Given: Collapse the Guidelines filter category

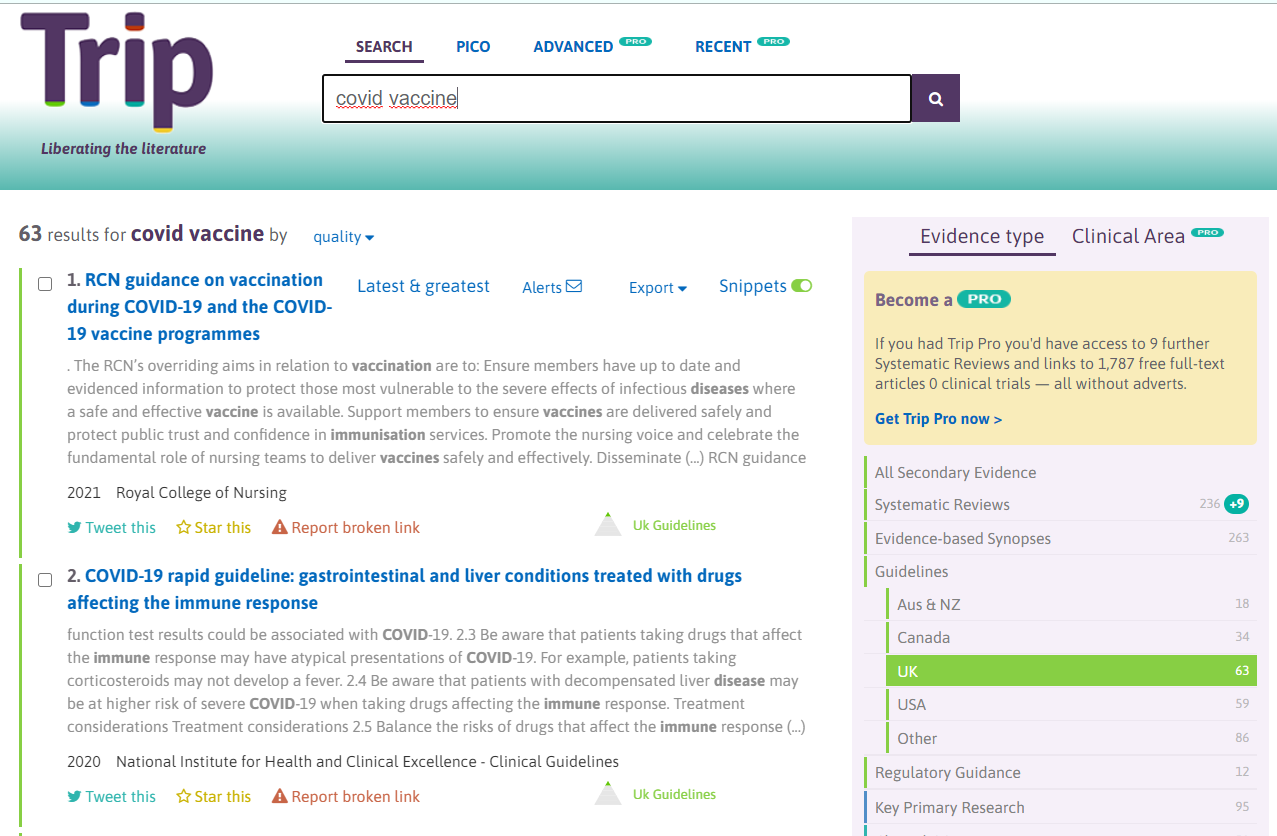Looking at the screenshot, I should [x=911, y=571].
